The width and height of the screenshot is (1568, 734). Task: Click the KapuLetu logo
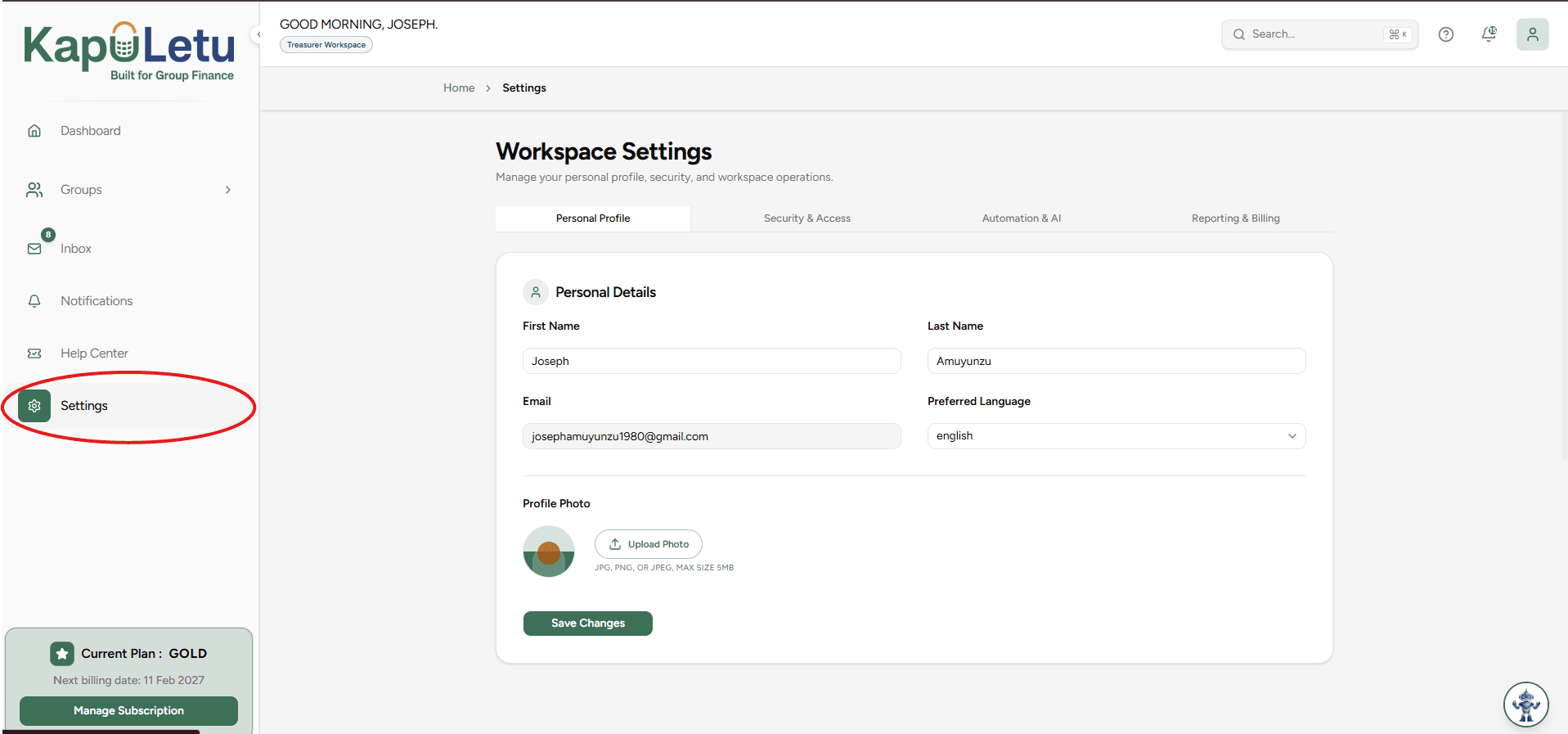[129, 51]
